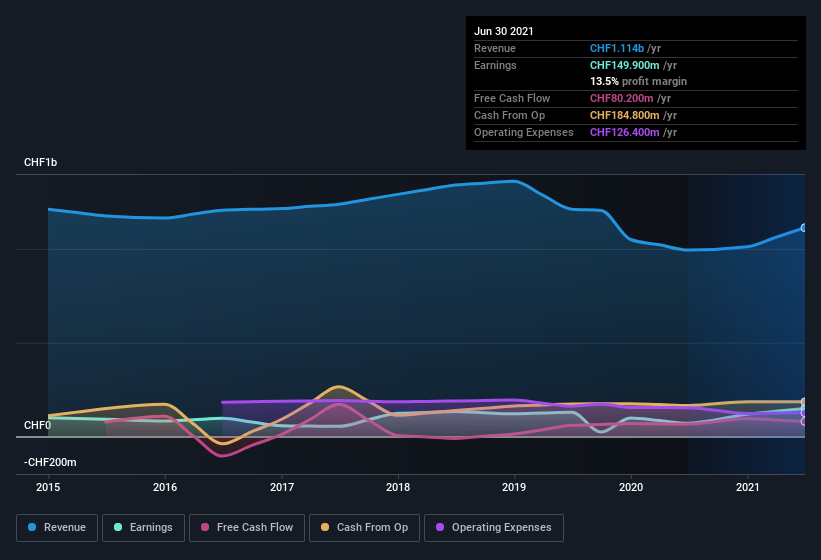
Task: Select the 2020 x-axis label
Action: (631, 487)
